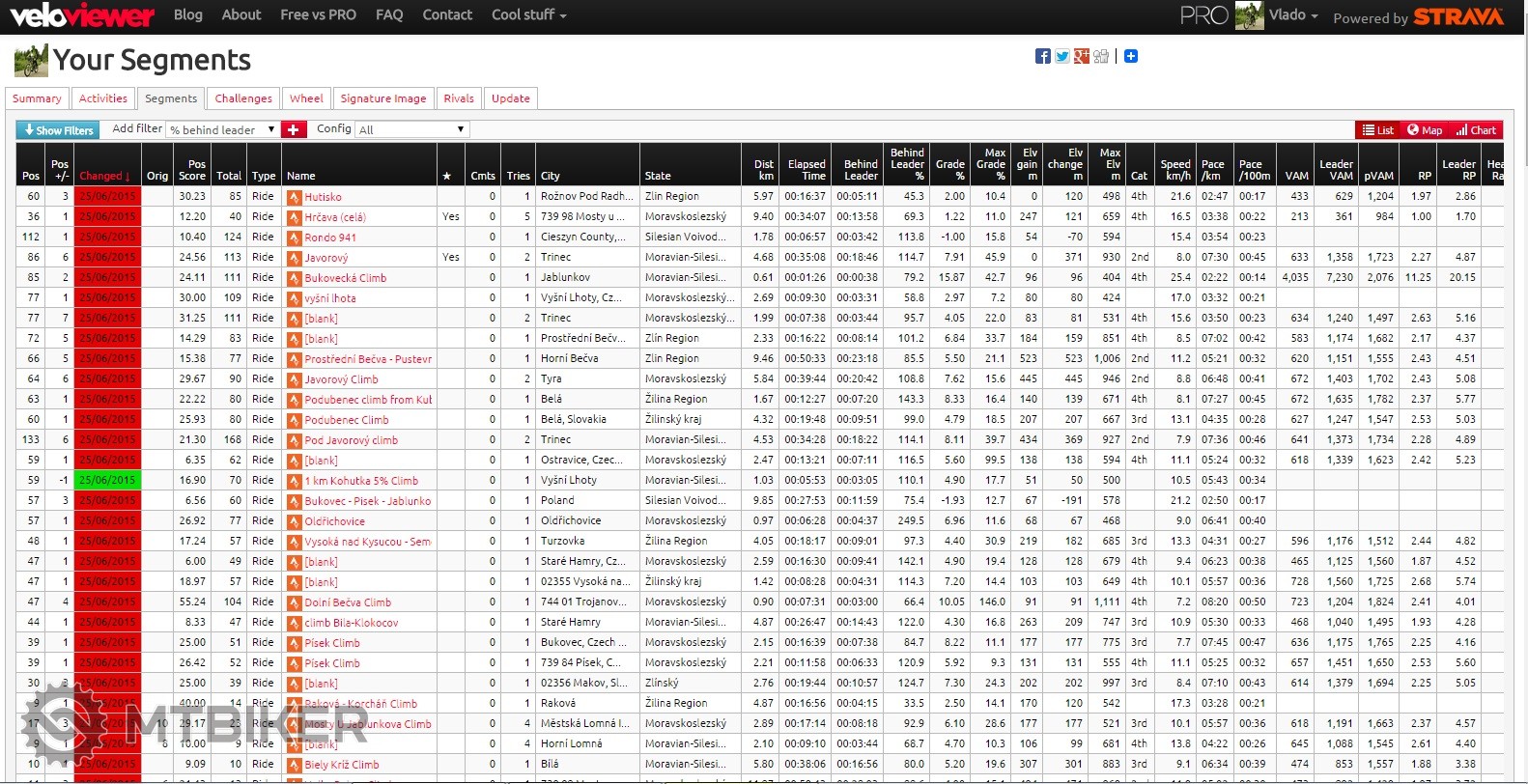Open the blue plus more-sharing icon
Image resolution: width=1528 pixels, height=784 pixels.
(1131, 56)
